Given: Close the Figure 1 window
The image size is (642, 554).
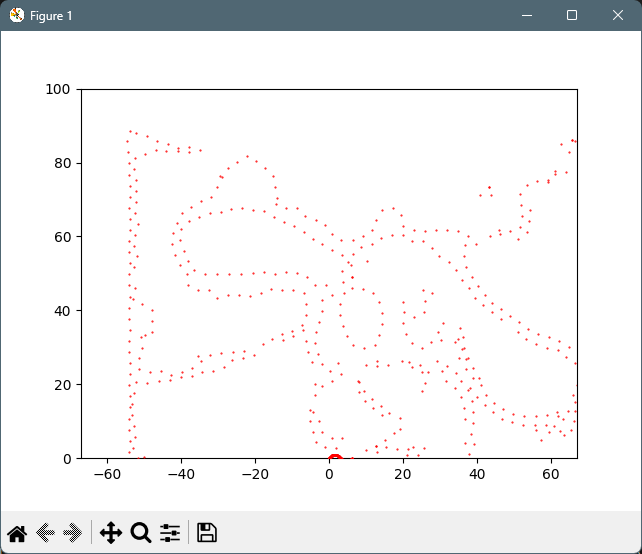Looking at the screenshot, I should pos(618,16).
